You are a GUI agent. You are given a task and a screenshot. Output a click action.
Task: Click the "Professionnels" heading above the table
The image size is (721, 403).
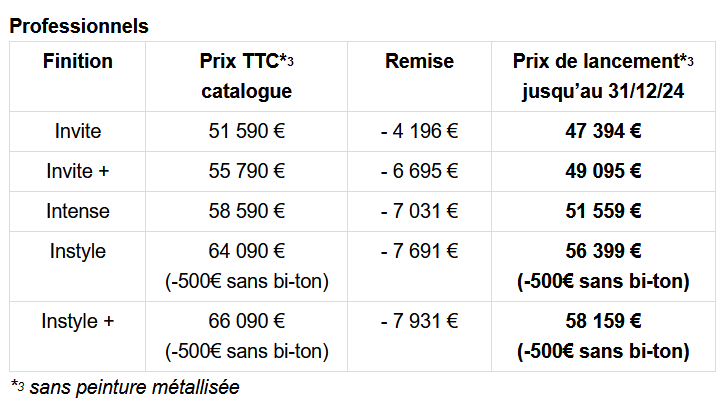[x=79, y=26]
